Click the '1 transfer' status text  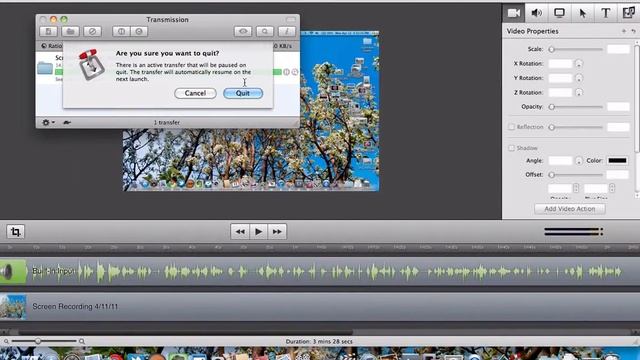[x=167, y=122]
